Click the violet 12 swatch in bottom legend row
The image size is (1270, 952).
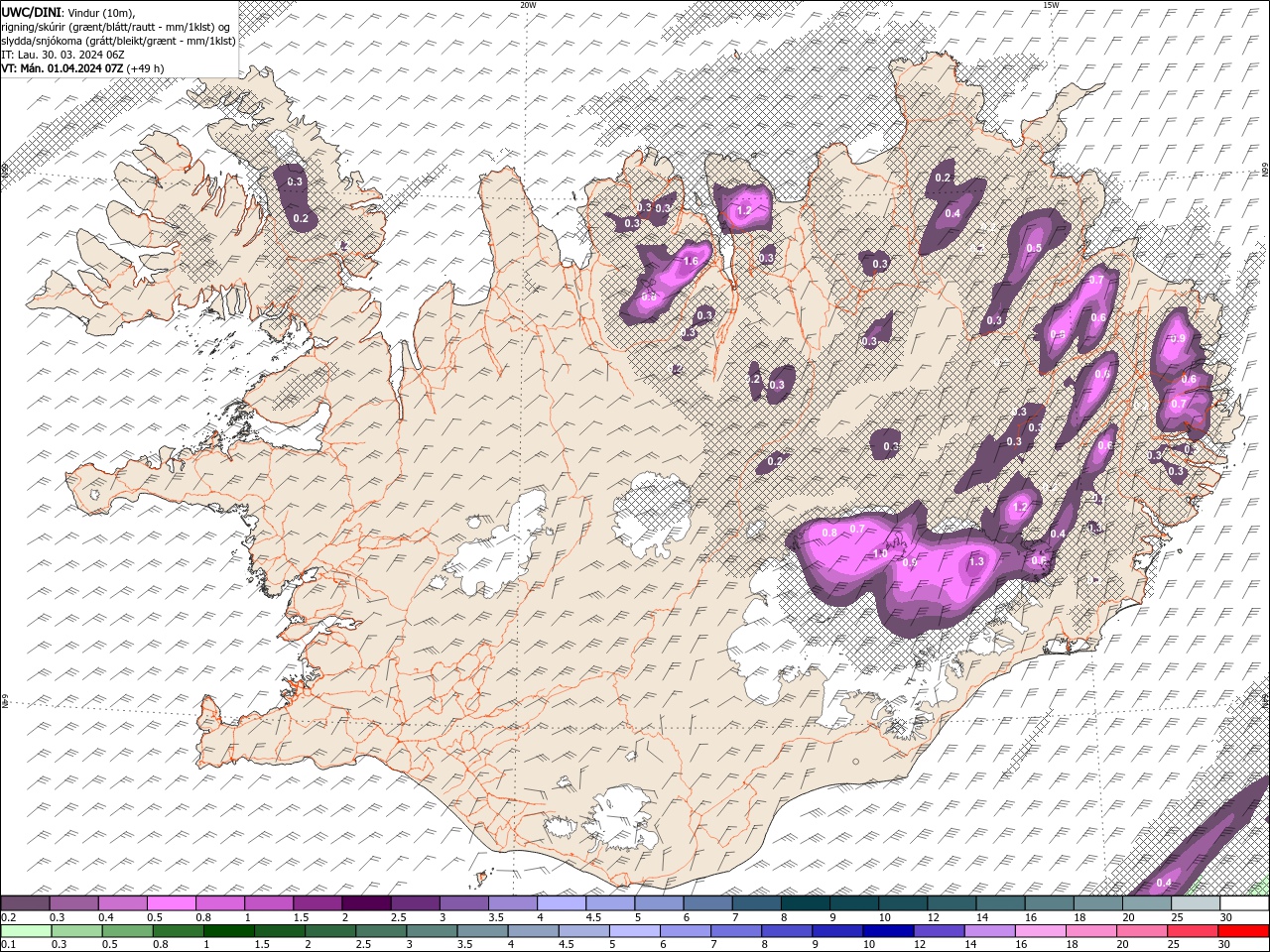click(940, 931)
